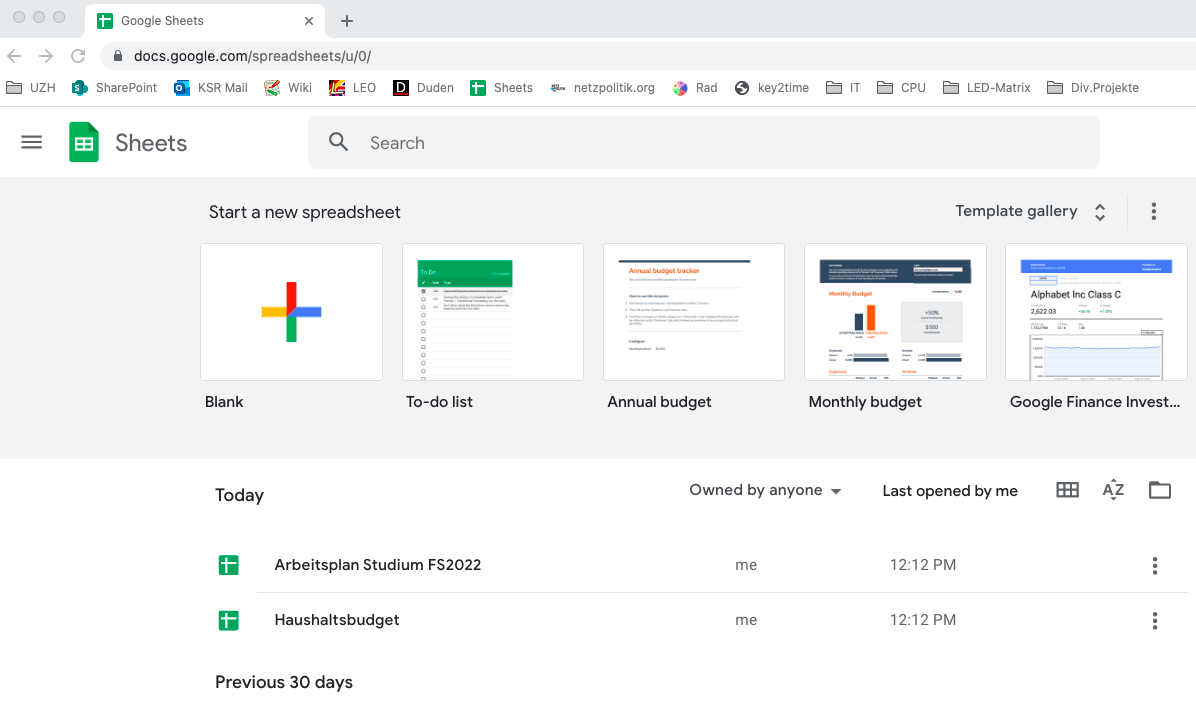Open the CPU bookmarks folder

(901, 88)
